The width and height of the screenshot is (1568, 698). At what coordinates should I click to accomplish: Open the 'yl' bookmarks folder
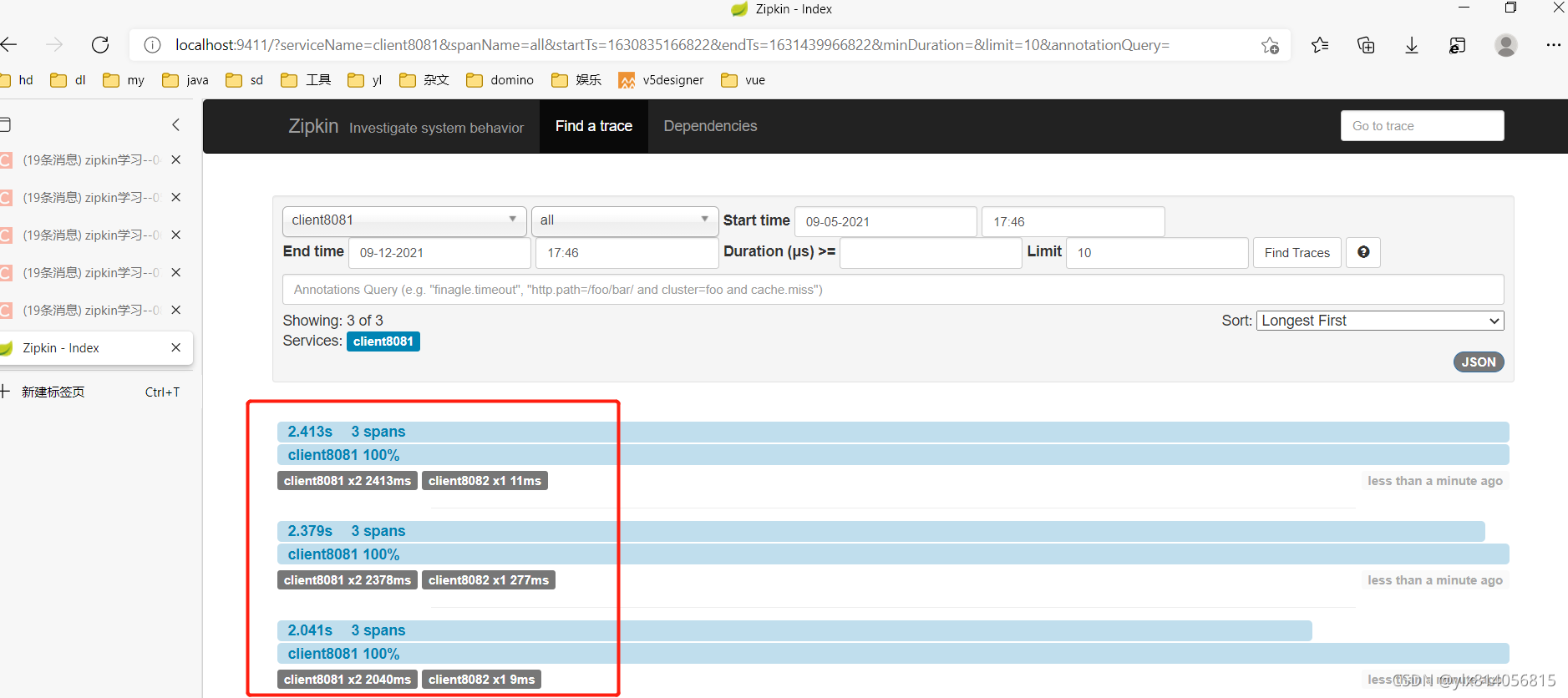(x=365, y=80)
